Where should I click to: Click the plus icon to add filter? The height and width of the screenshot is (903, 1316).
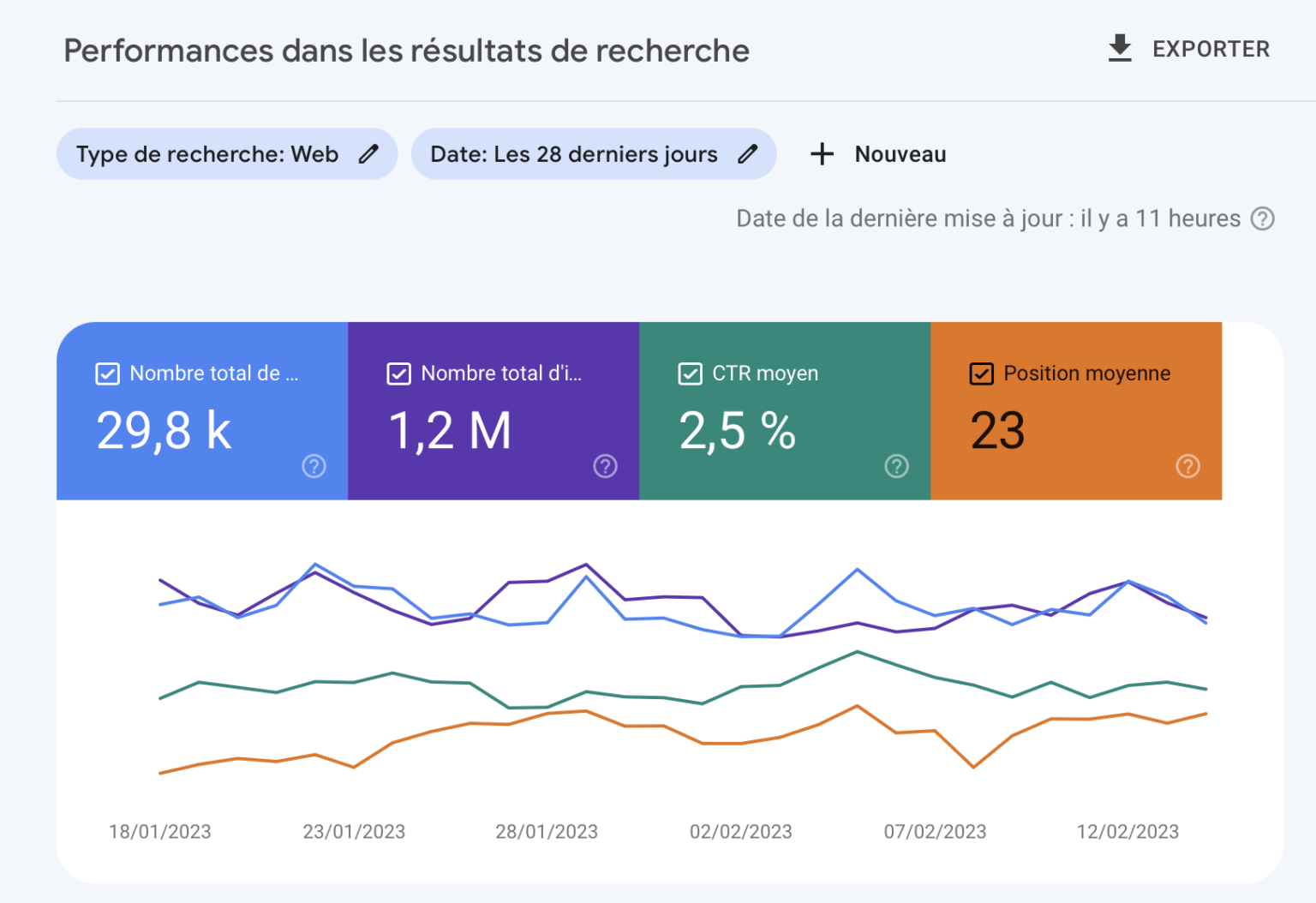pos(822,154)
